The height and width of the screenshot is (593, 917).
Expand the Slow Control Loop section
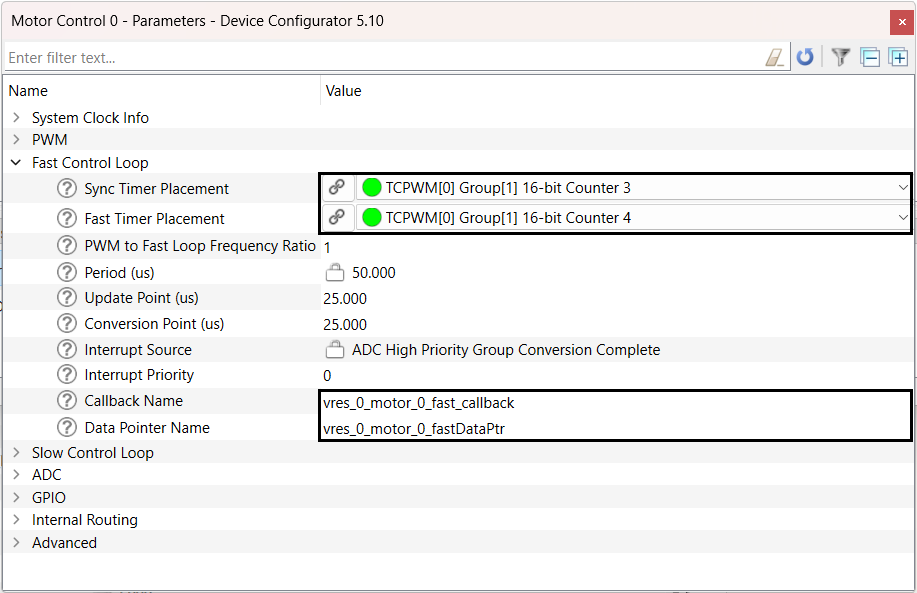(16, 453)
